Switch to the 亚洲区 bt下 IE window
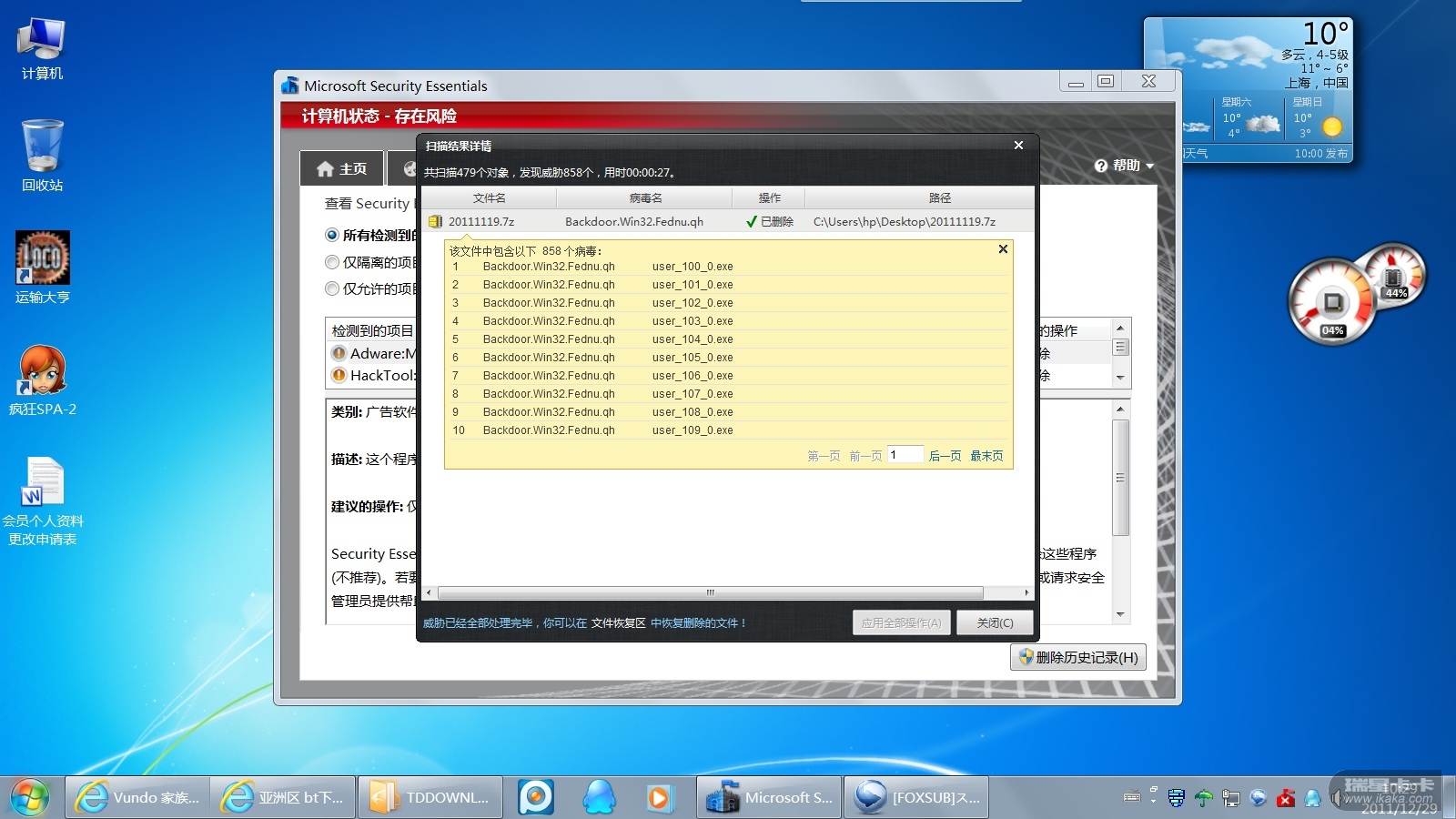 click(283, 797)
